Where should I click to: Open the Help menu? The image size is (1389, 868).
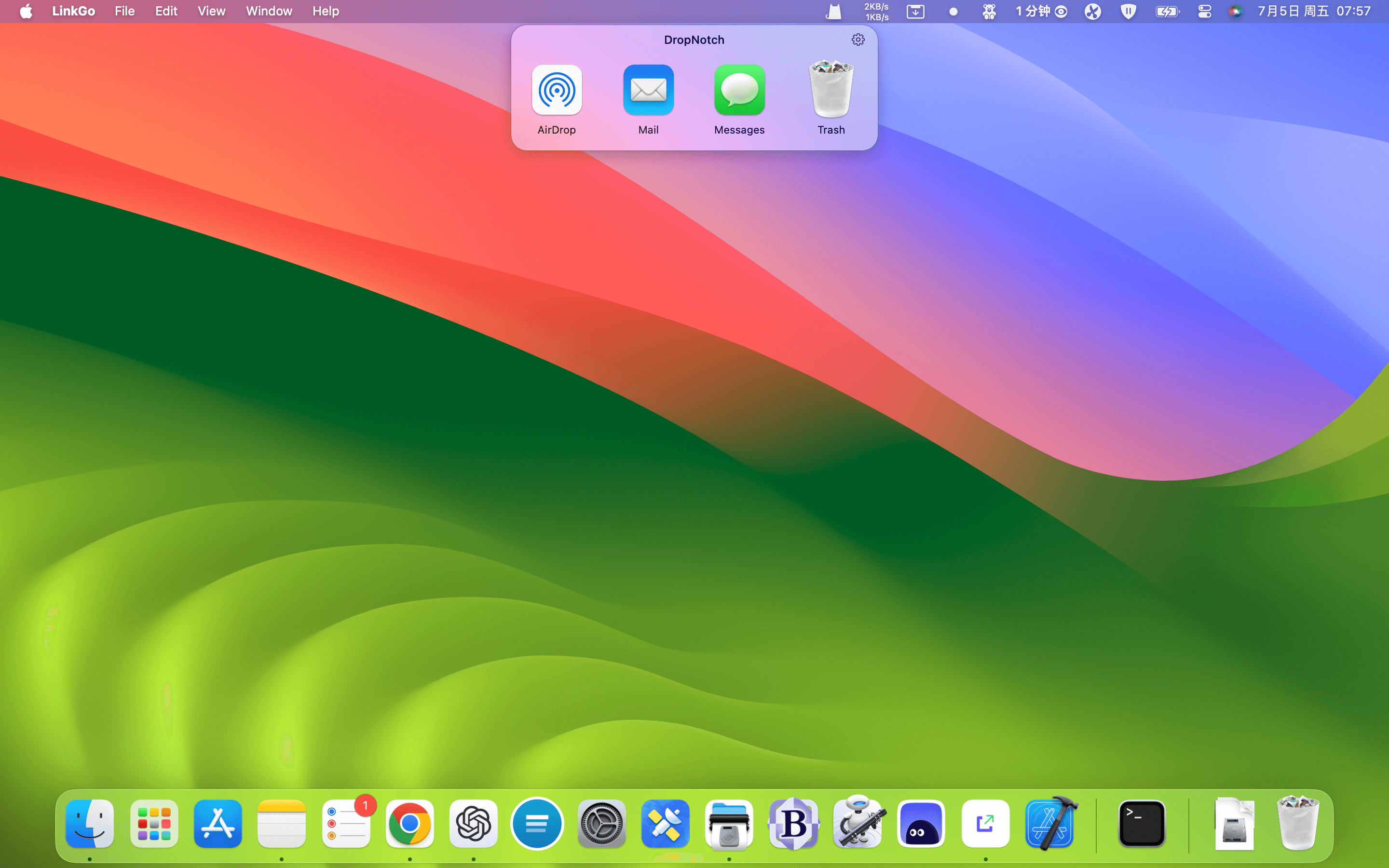click(326, 12)
